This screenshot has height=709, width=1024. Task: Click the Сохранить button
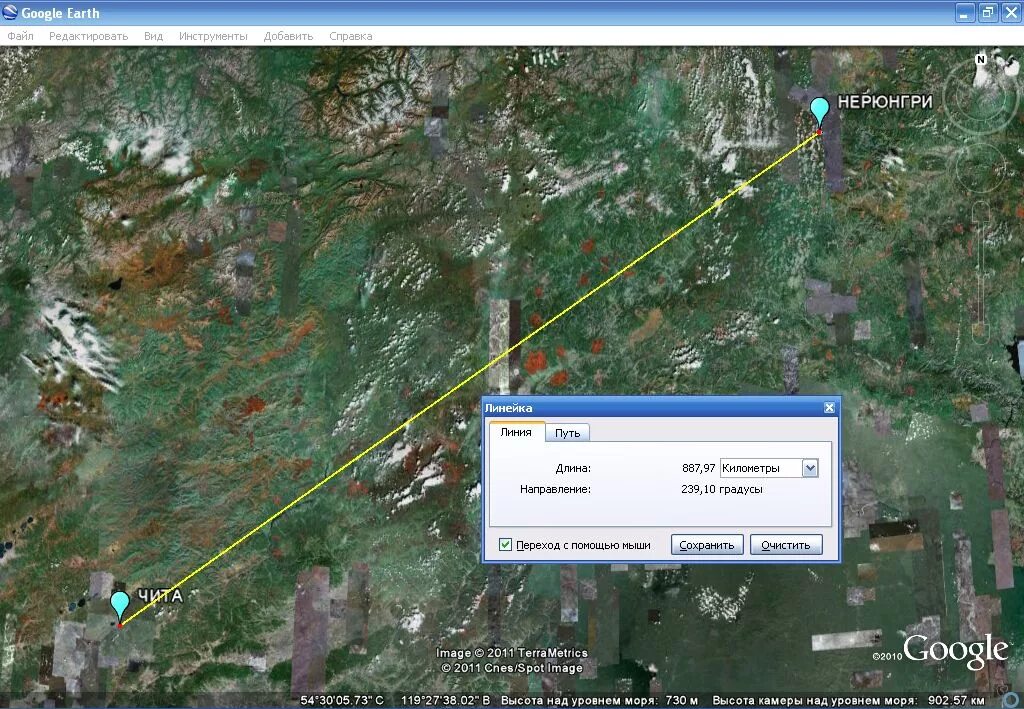[707, 544]
